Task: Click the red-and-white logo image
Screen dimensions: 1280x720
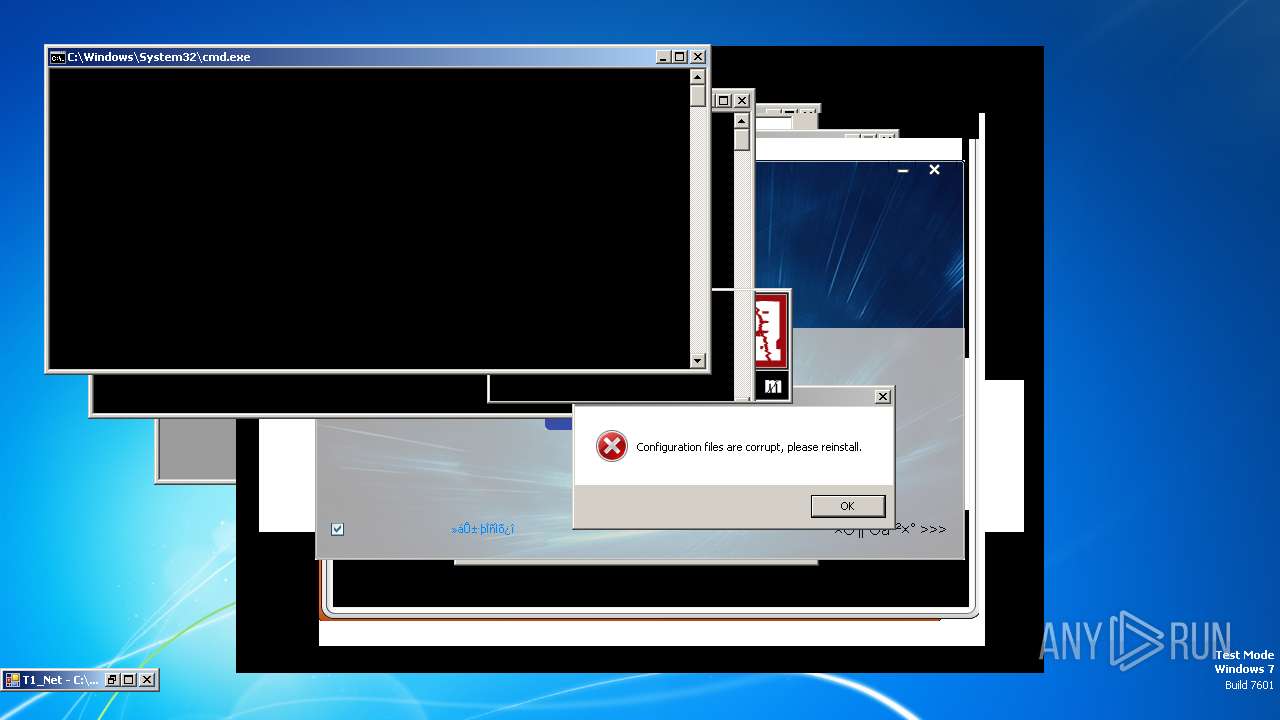Action: pos(771,332)
